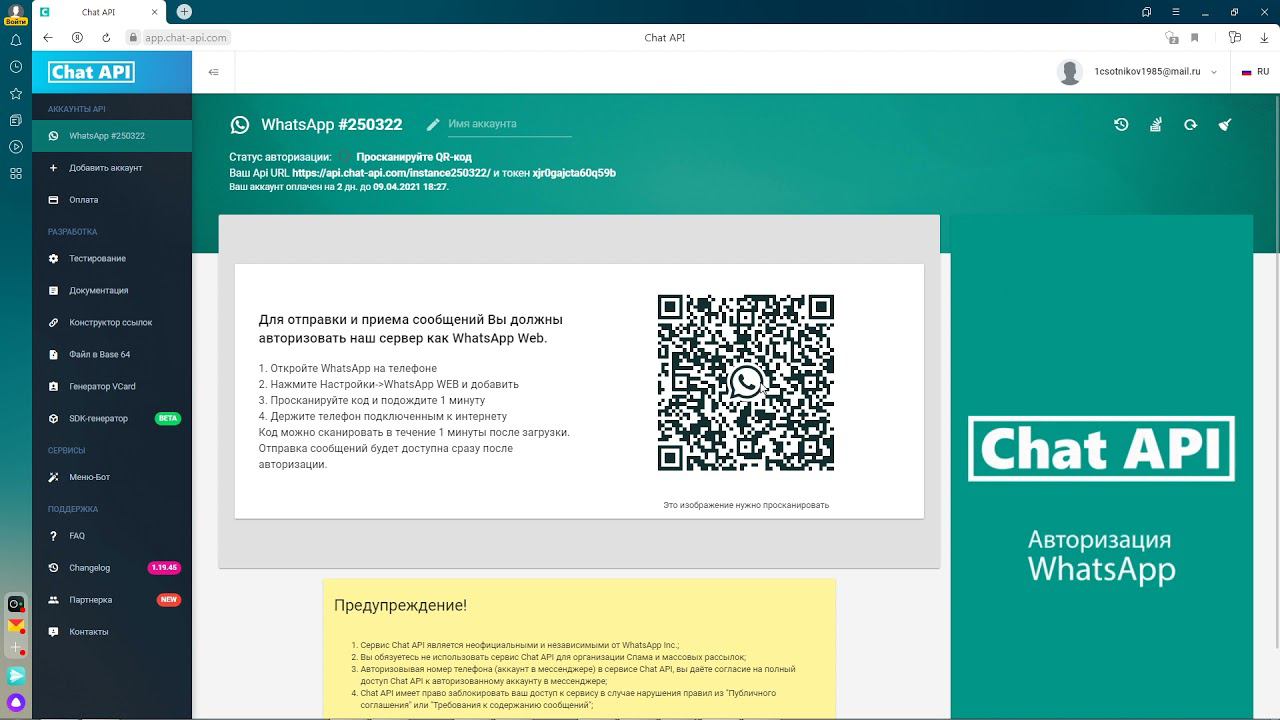1280x720 pixels.
Task: Open browser hamburger menu icon
Action: point(1176,12)
